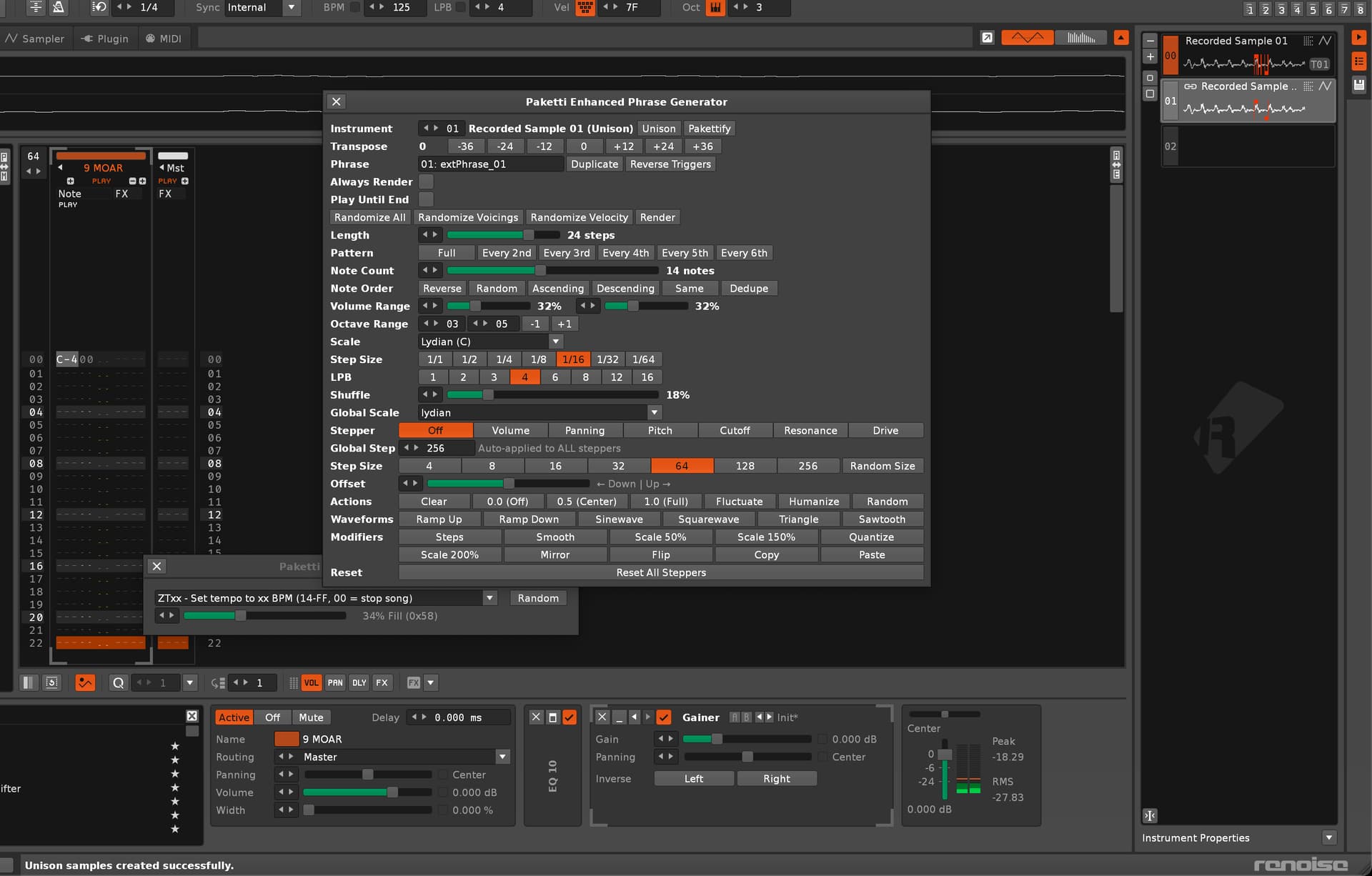Click the empty instrument slot 02
Image resolution: width=1372 pixels, height=876 pixels.
click(x=1248, y=146)
